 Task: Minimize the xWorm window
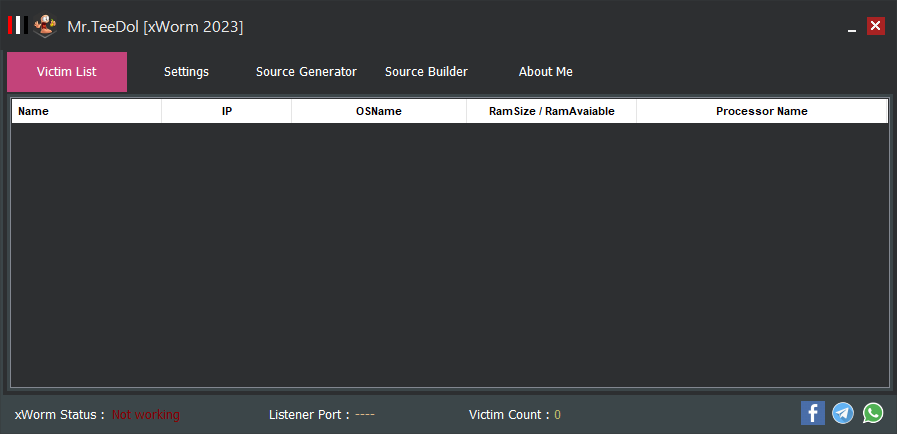(852, 27)
